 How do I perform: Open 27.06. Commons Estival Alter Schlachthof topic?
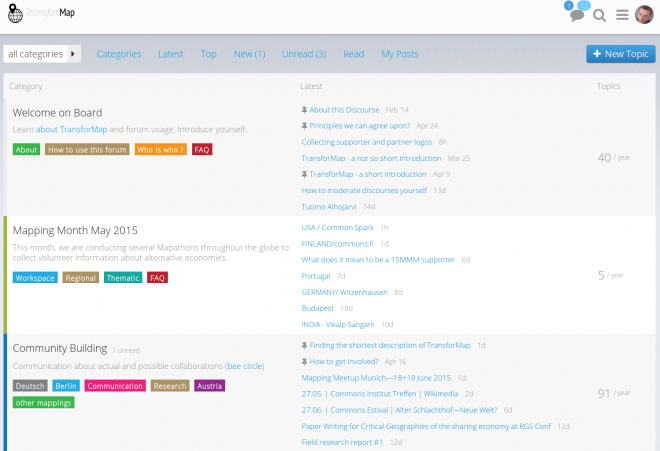coord(399,410)
